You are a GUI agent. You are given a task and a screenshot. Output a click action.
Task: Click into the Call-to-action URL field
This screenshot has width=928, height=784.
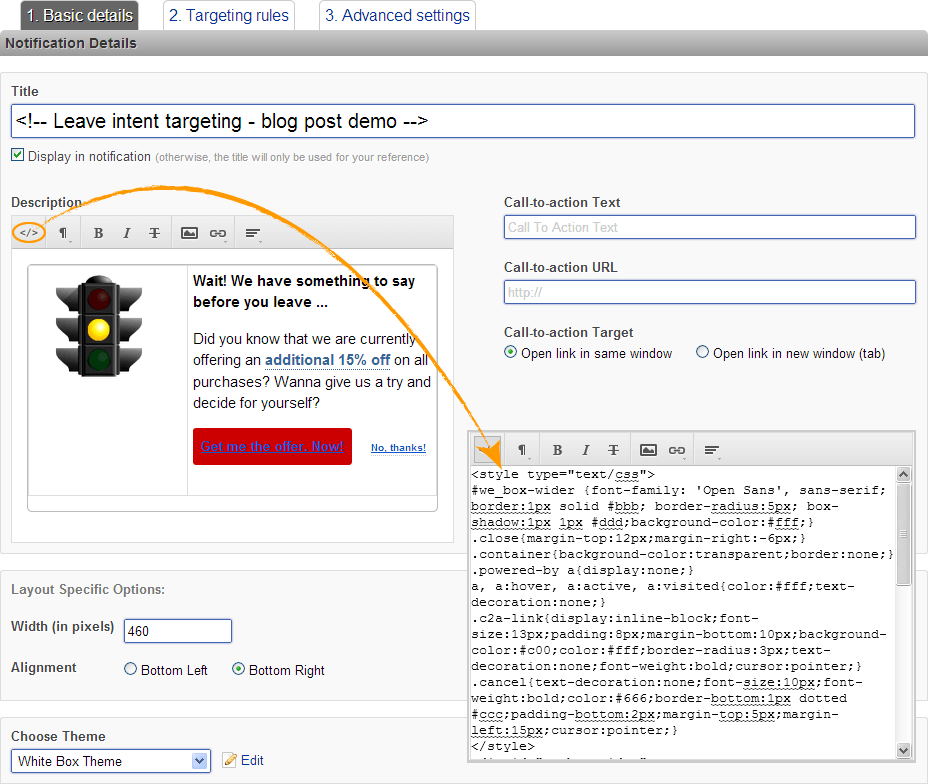(709, 292)
